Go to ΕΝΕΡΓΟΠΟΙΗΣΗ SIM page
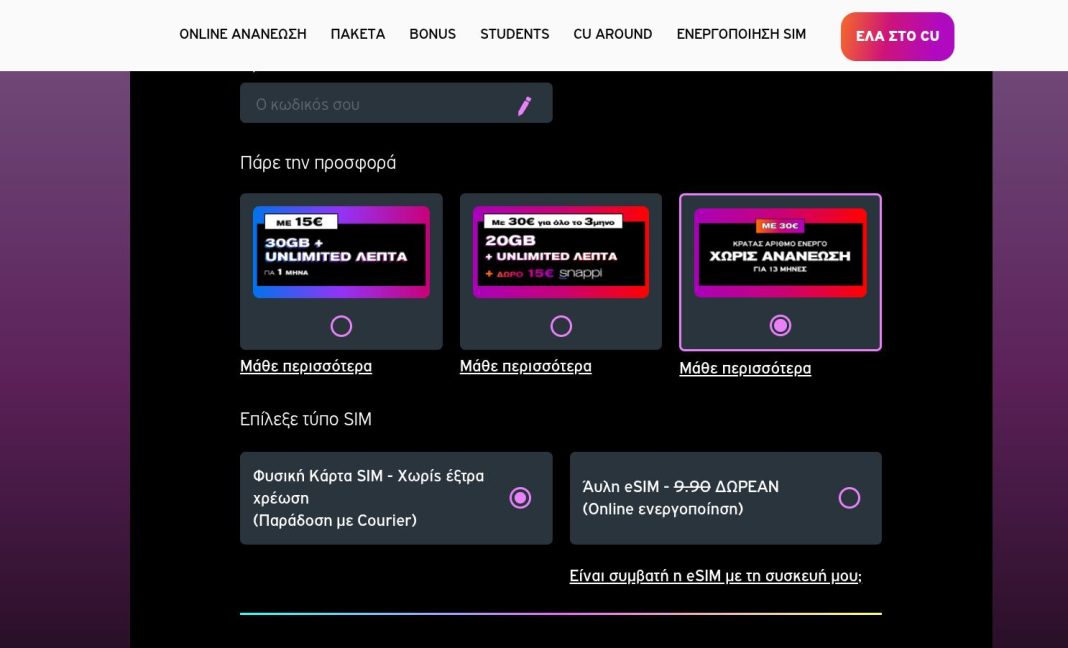1068x648 pixels. pyautogui.click(x=741, y=34)
